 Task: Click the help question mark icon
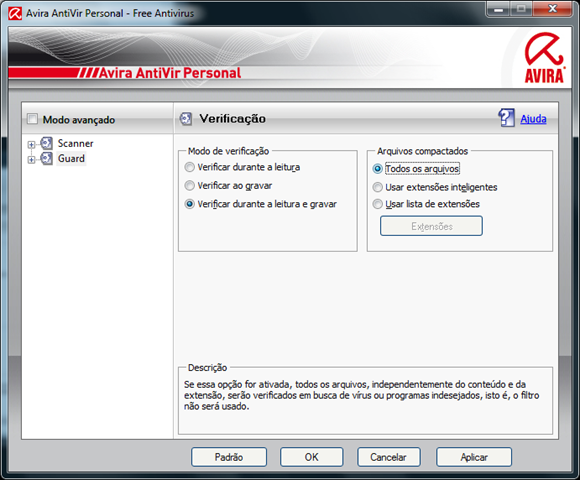pyautogui.click(x=506, y=118)
